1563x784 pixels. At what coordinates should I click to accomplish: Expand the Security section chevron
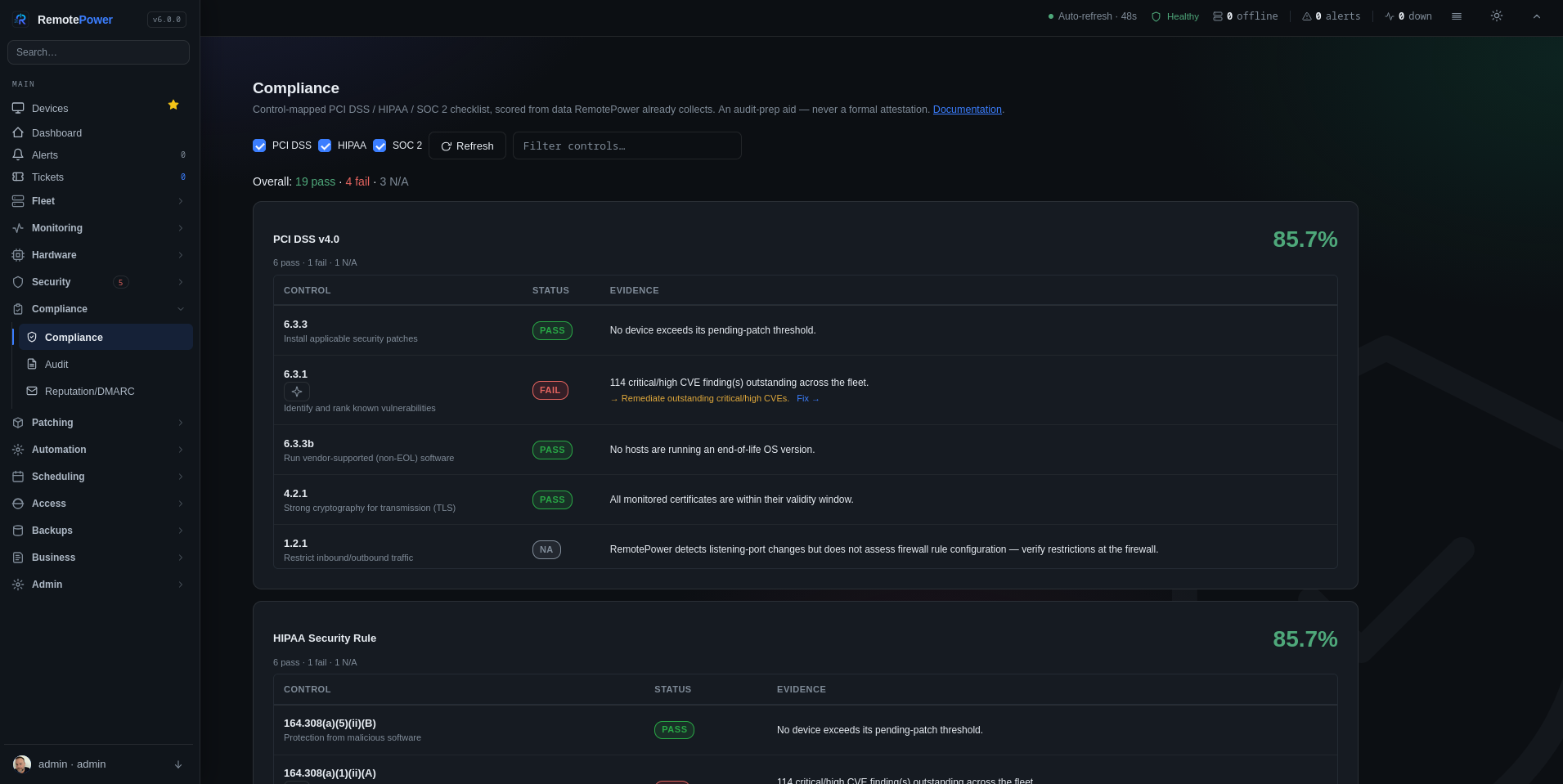181,282
